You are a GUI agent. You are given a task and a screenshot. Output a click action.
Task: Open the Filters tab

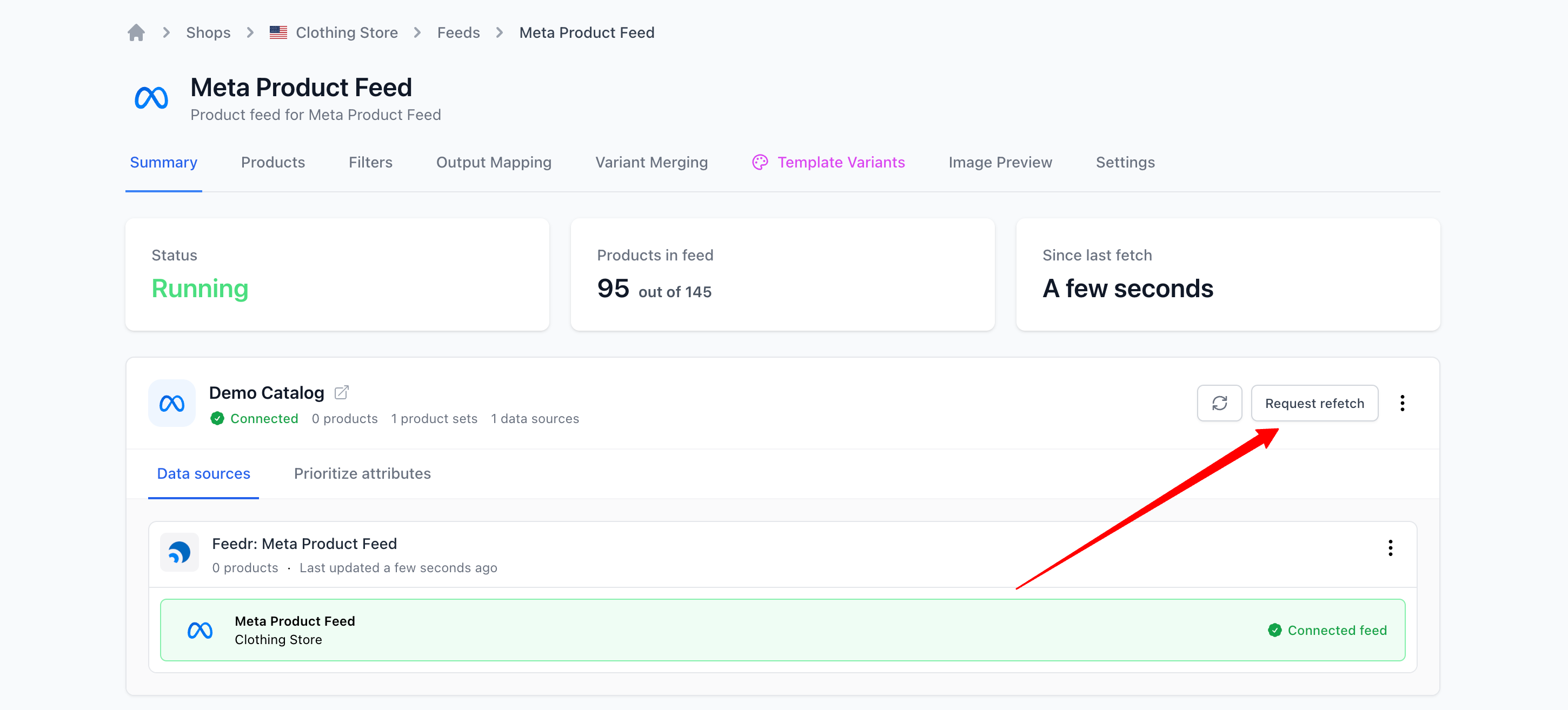[371, 163]
